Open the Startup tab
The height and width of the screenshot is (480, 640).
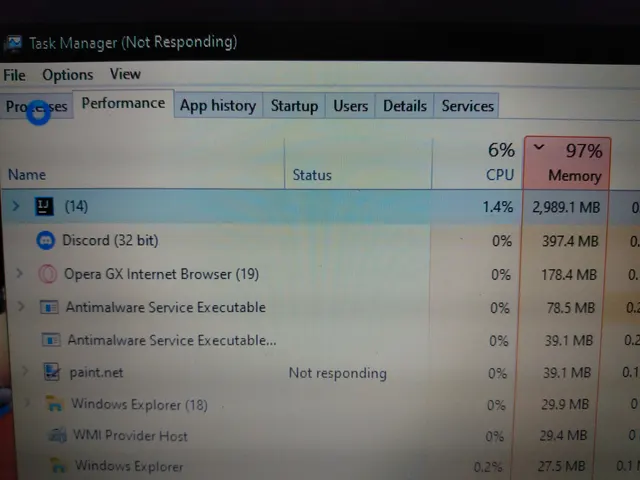(x=294, y=106)
